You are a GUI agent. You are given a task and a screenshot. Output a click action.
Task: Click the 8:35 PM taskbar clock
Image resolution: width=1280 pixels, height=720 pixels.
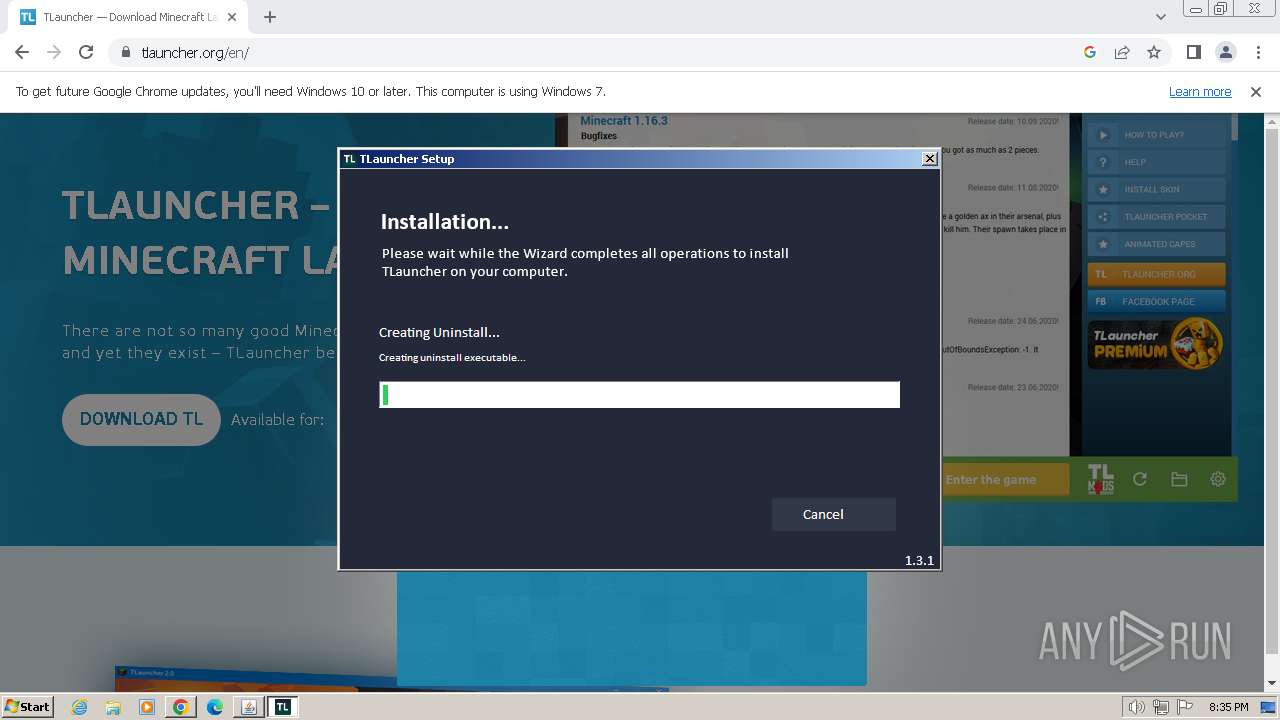pyautogui.click(x=1228, y=707)
